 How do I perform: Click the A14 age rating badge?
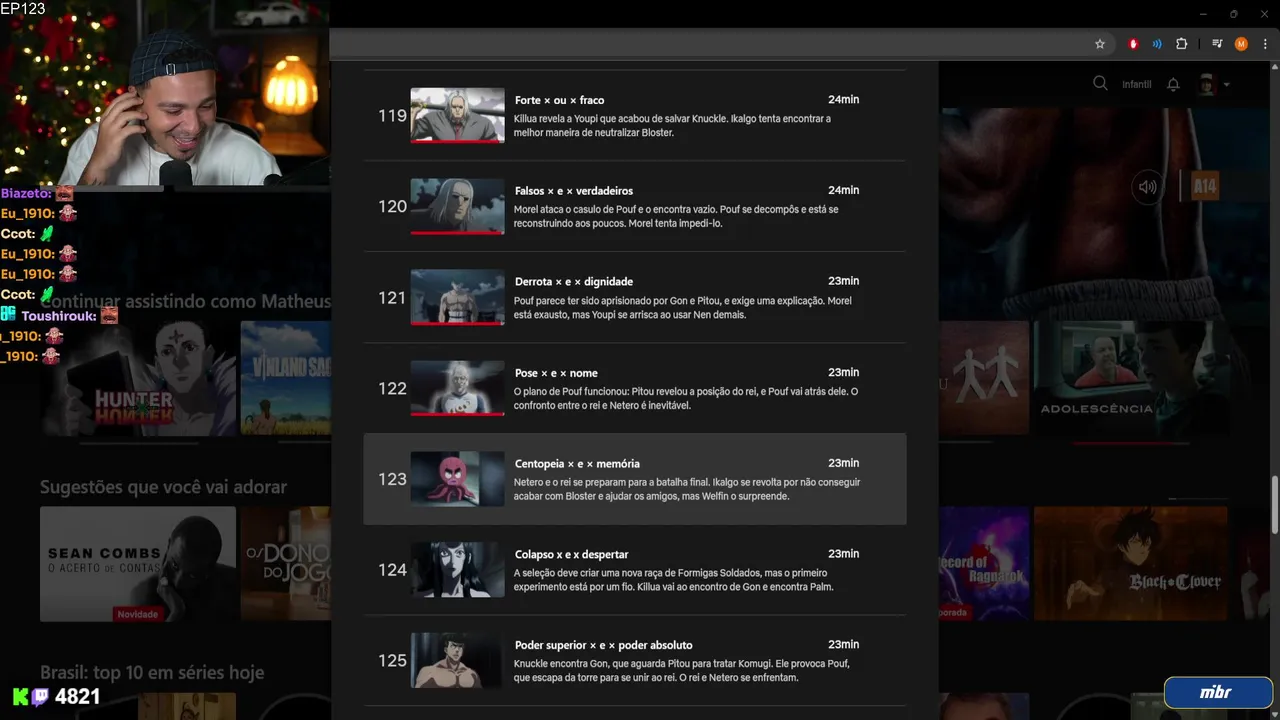1205,186
